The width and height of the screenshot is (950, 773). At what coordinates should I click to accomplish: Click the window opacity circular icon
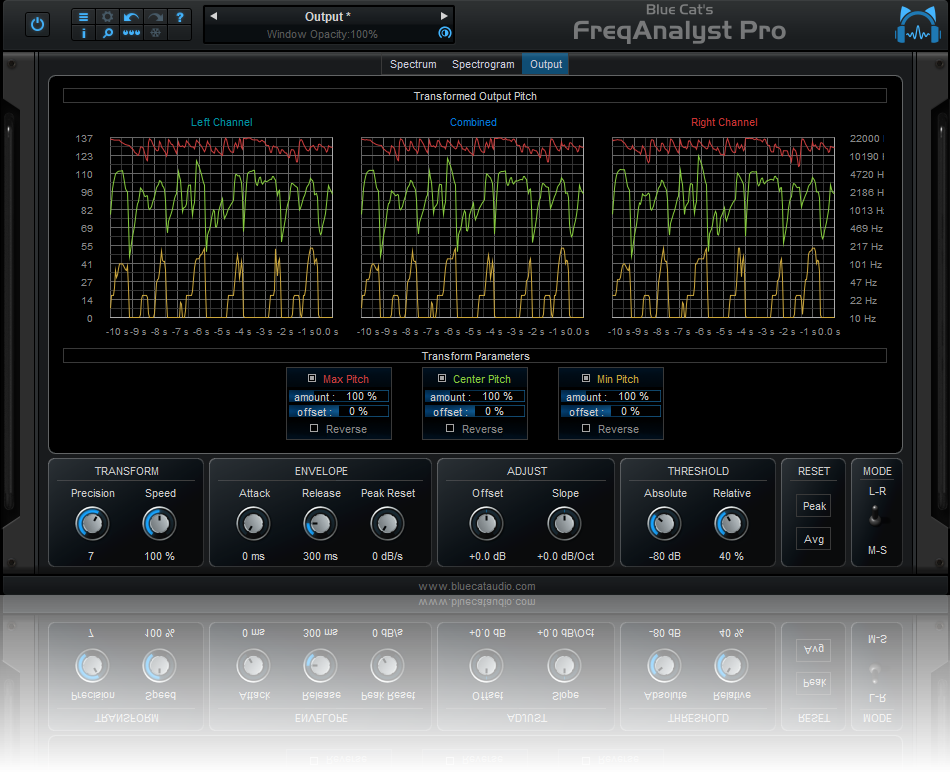point(445,33)
